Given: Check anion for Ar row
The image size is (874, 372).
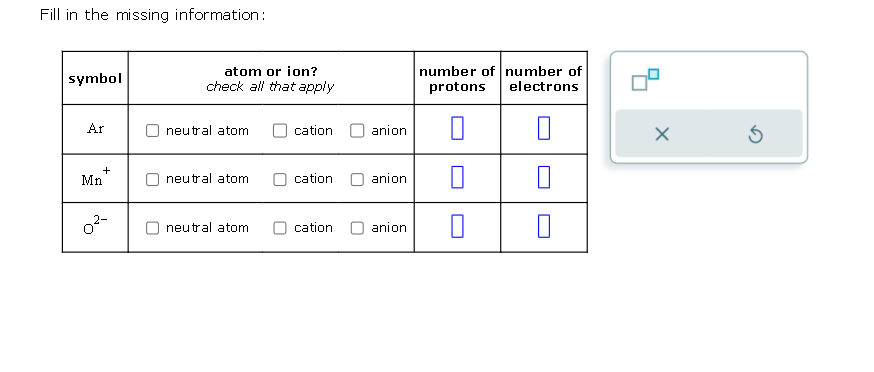Looking at the screenshot, I should click(x=357, y=131).
